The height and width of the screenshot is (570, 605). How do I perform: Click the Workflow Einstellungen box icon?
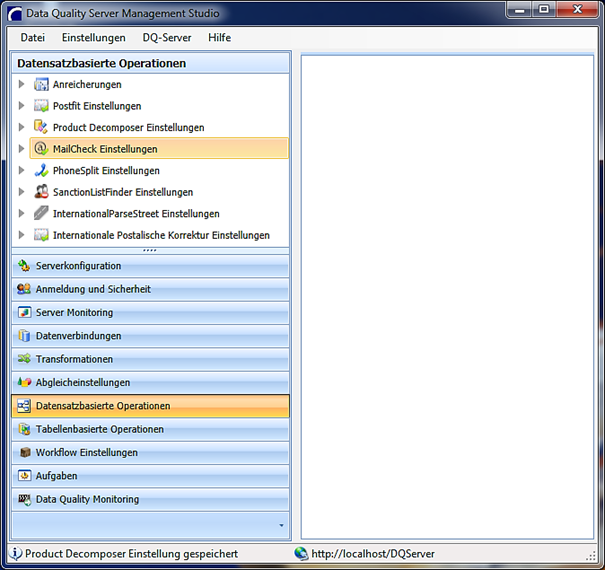pyautogui.click(x=25, y=452)
